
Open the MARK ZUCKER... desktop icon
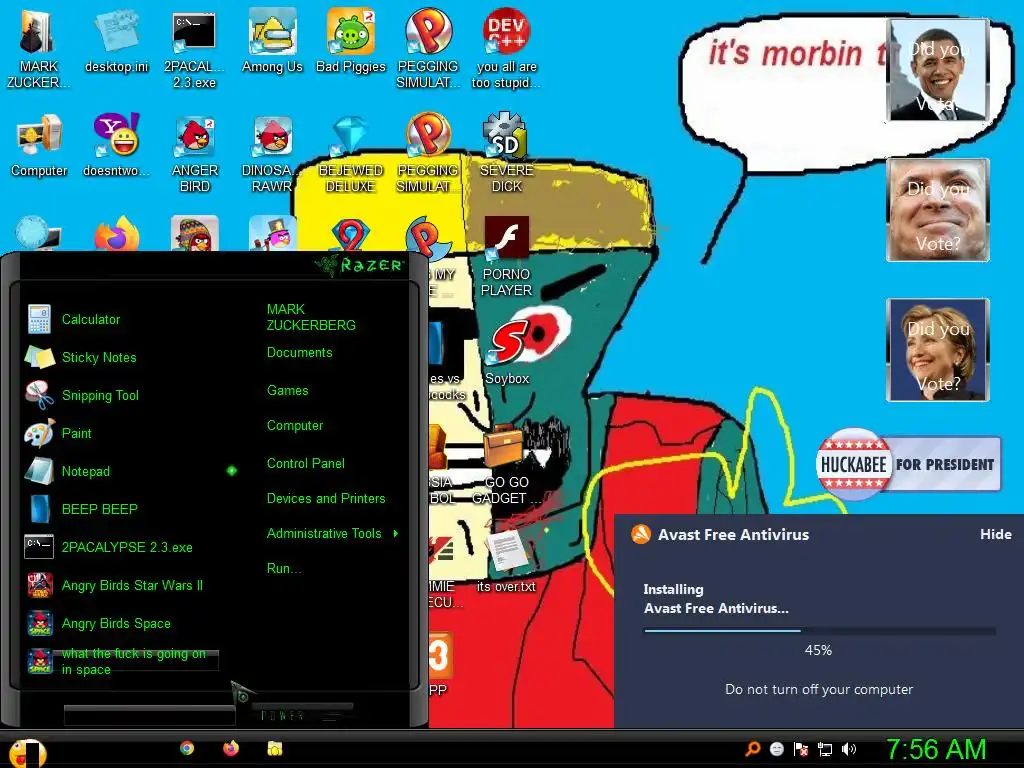38,50
